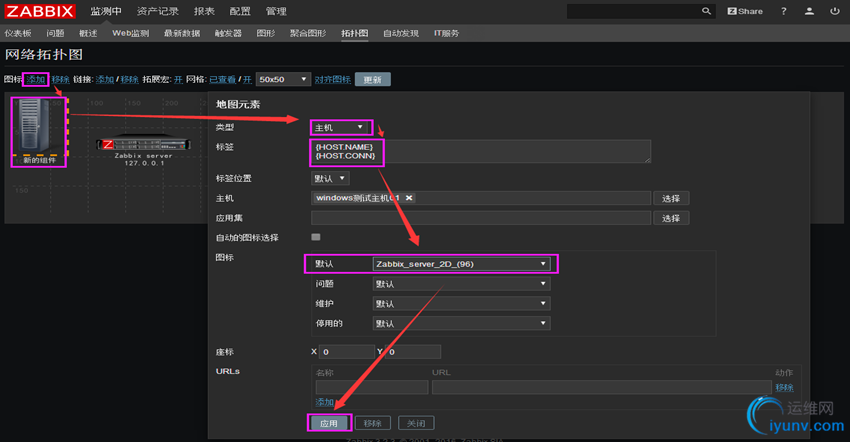Viewport: 850px width, 442px height.
Task: Focus the Y coordinate field
Action: (413, 352)
